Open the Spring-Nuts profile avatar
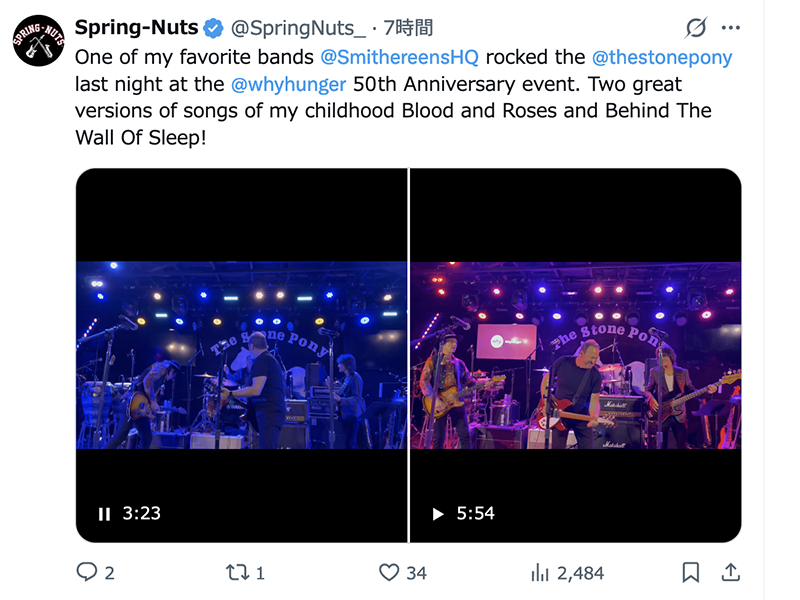This screenshot has width=800, height=600. (x=38, y=40)
